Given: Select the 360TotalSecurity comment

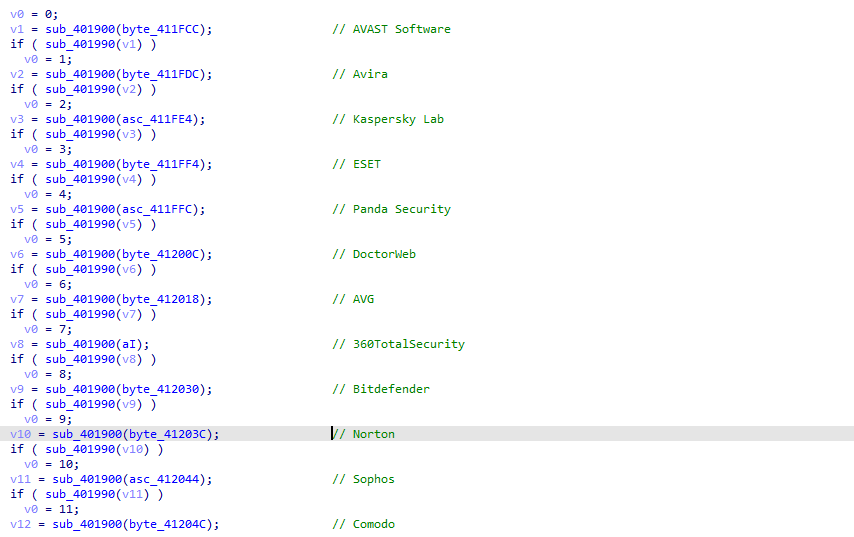Looking at the screenshot, I should [x=398, y=344].
